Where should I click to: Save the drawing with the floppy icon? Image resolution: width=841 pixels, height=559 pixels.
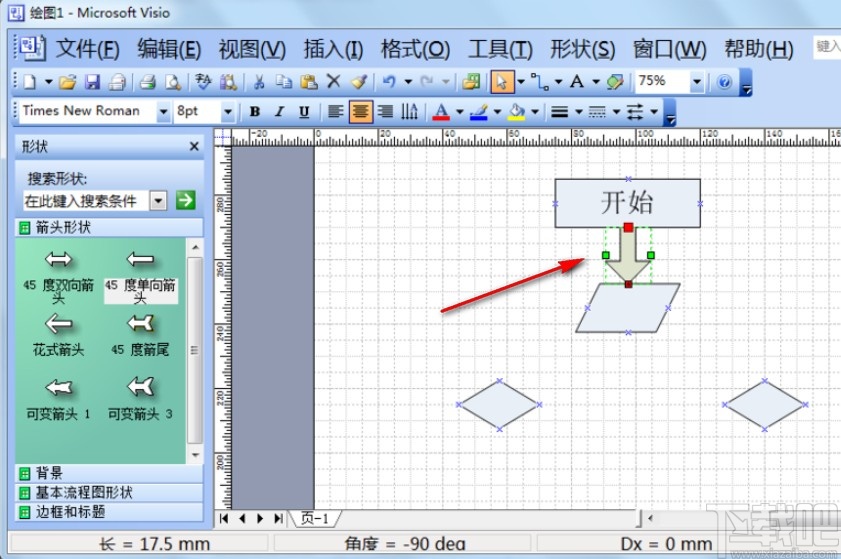click(93, 82)
